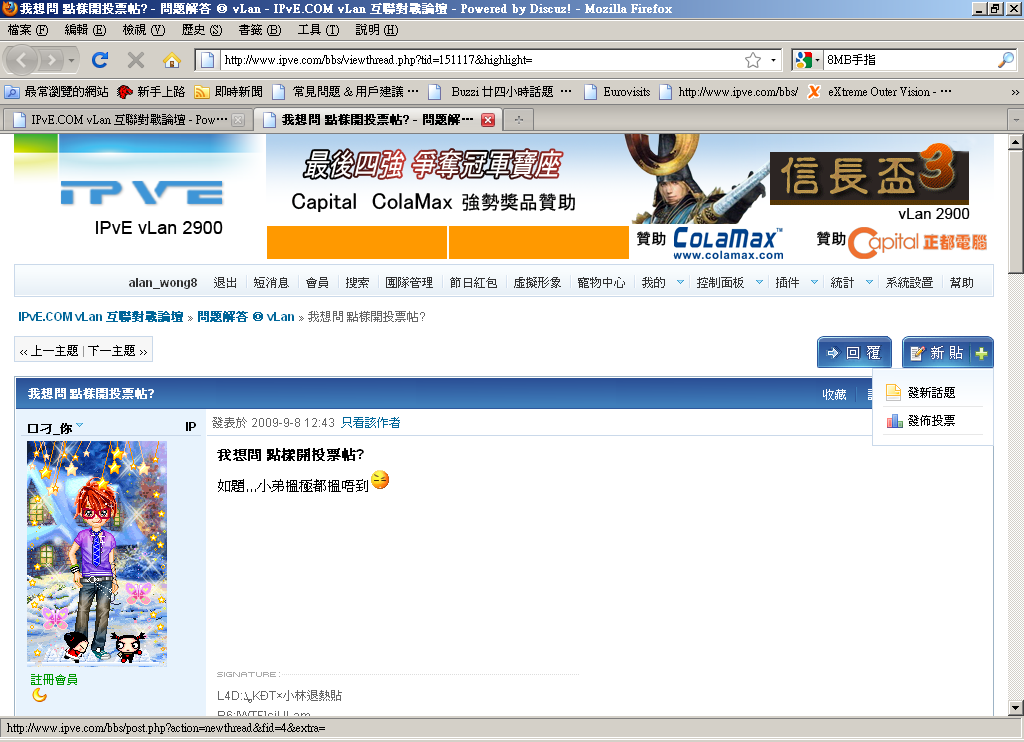Open the tab list dropdown at tab bar end
1024x742 pixels.
1016,120
